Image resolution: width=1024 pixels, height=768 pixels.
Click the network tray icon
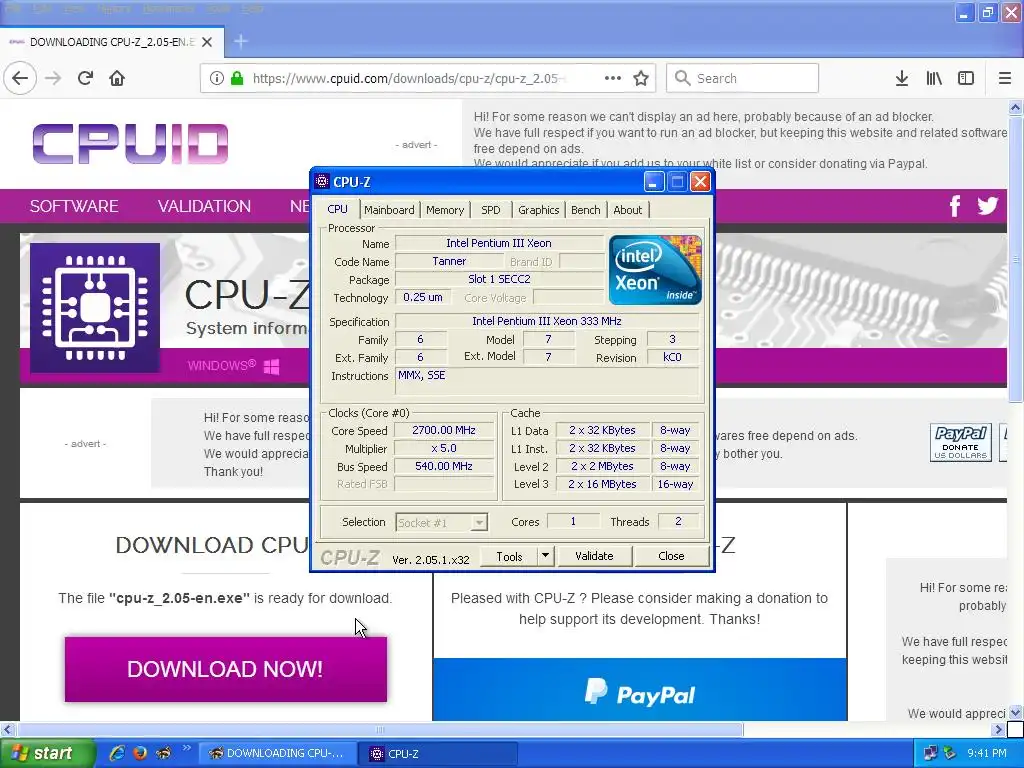click(x=930, y=753)
